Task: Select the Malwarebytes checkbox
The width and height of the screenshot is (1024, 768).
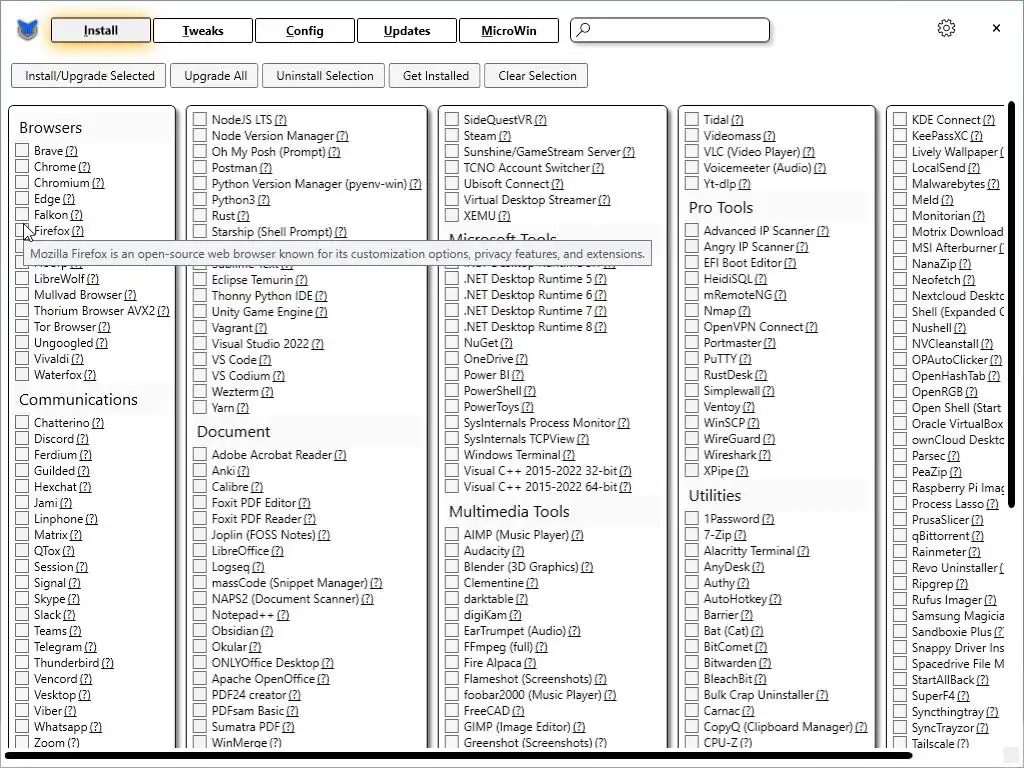Action: (900, 183)
